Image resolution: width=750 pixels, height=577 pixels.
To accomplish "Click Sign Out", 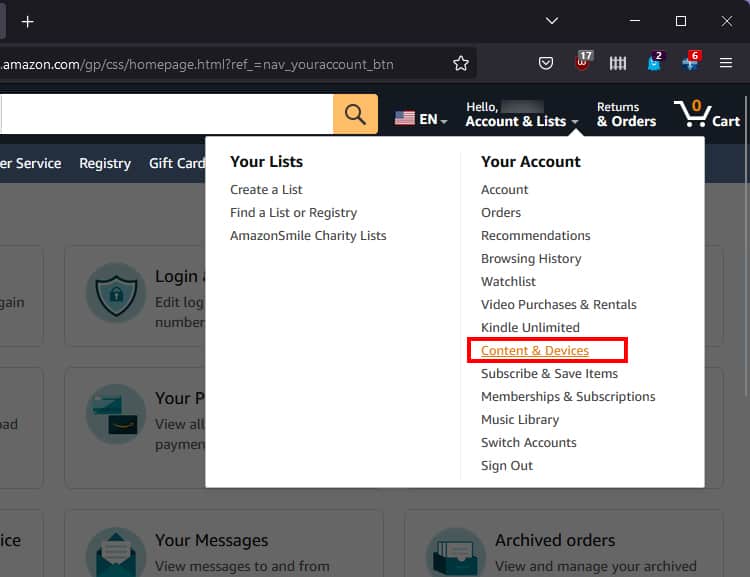I will click(507, 465).
